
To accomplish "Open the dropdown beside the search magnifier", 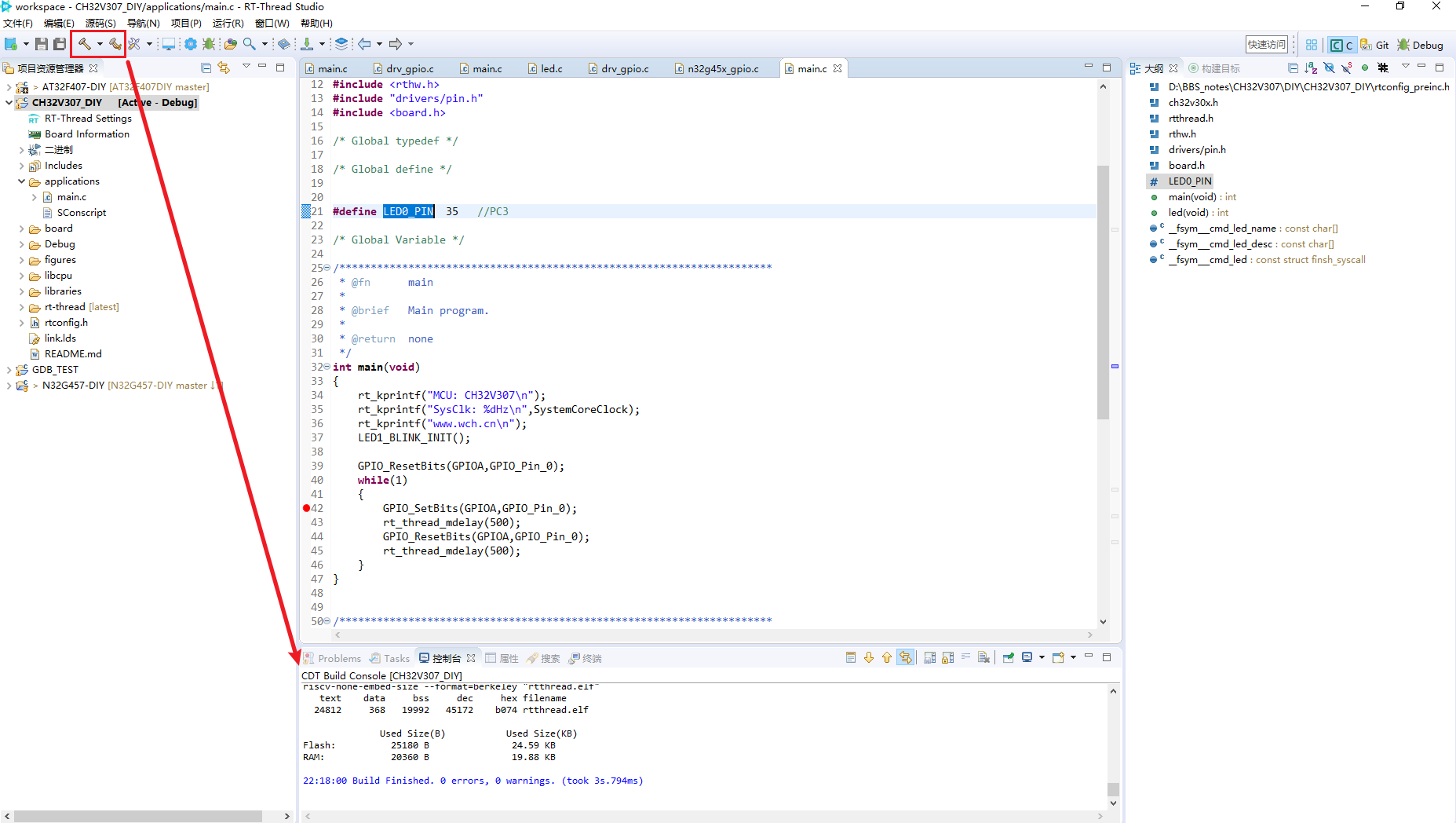I will click(265, 44).
